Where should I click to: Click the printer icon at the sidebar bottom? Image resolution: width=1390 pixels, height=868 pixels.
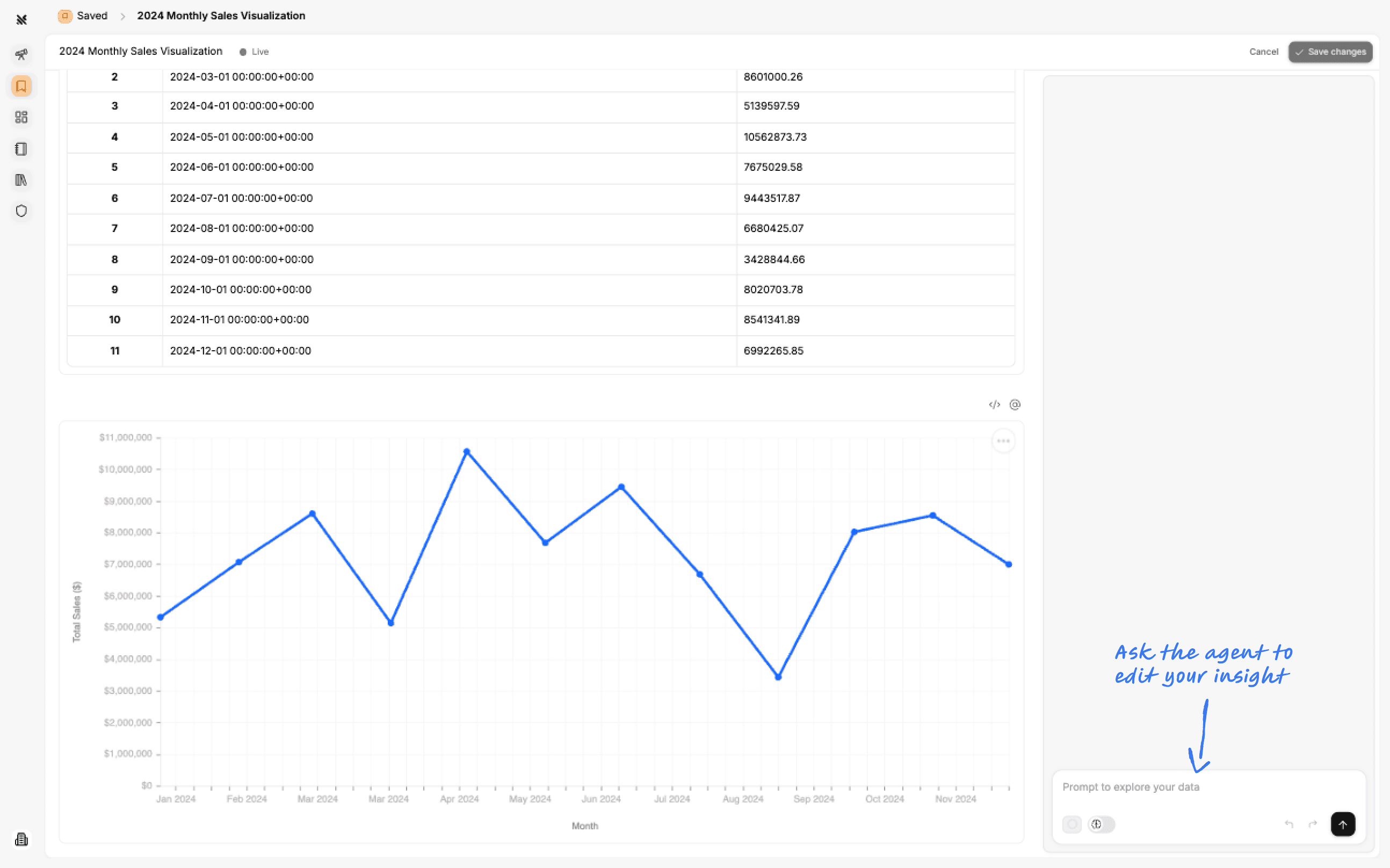(x=21, y=838)
